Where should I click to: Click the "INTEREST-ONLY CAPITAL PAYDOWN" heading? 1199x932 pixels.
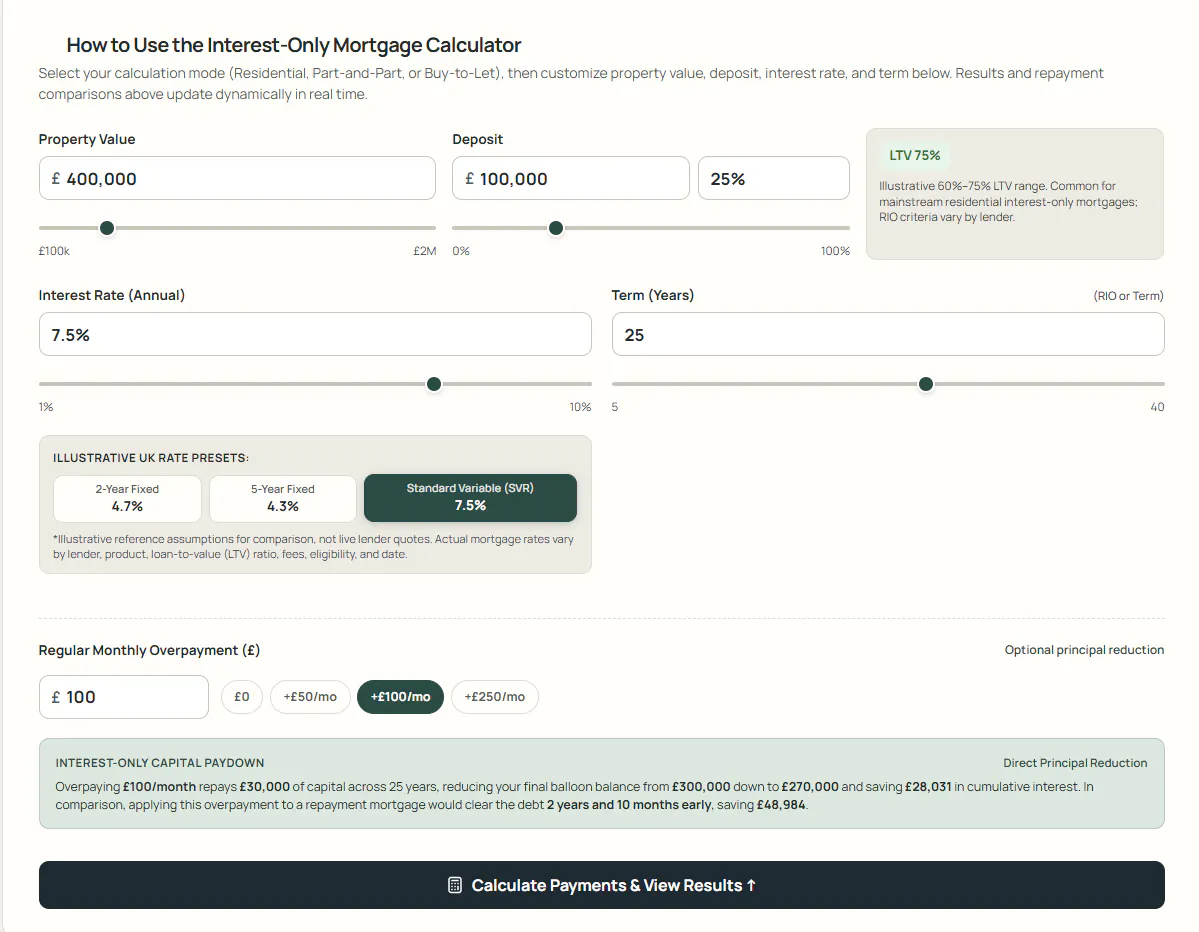[160, 763]
